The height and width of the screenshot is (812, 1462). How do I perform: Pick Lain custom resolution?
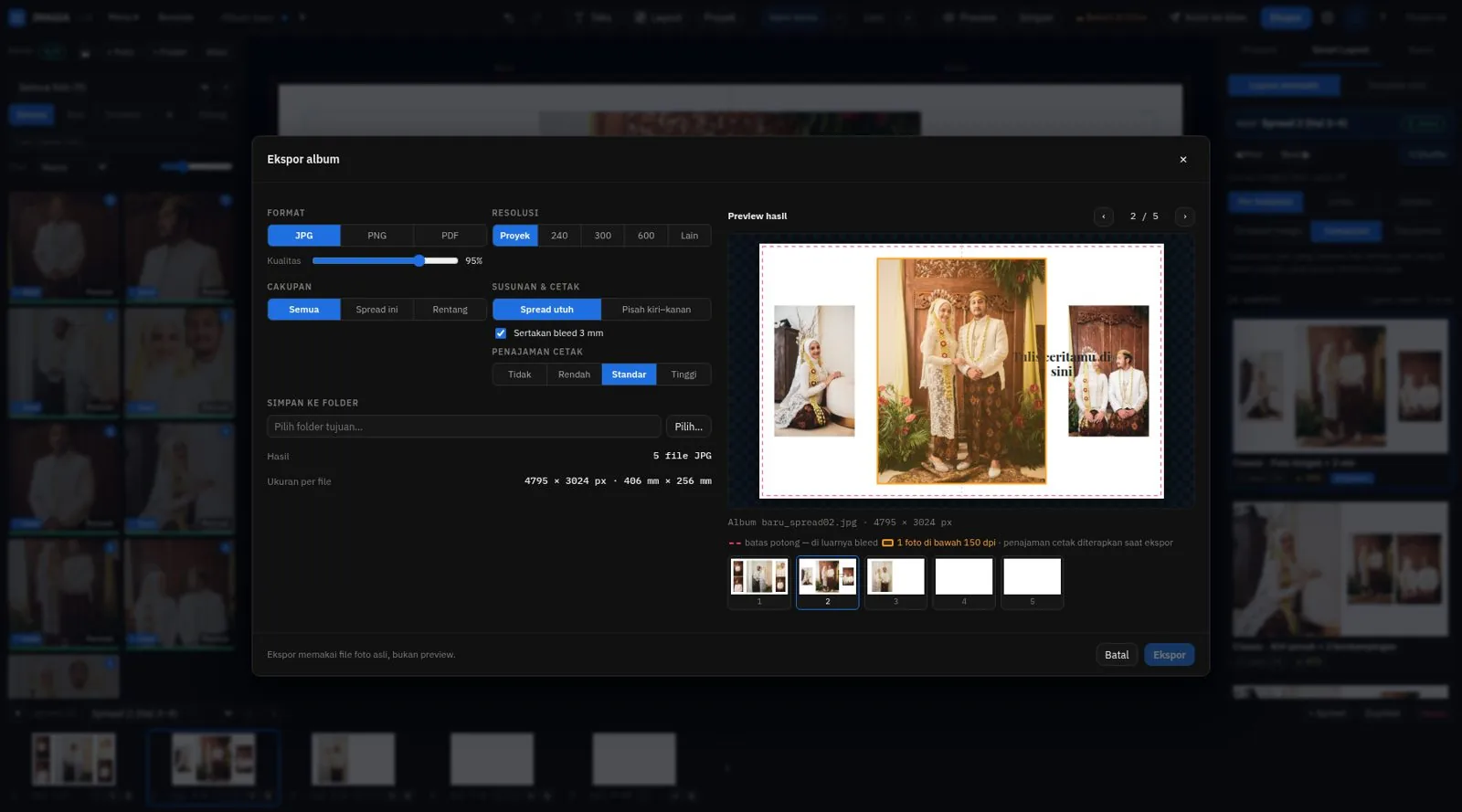pyautogui.click(x=690, y=236)
